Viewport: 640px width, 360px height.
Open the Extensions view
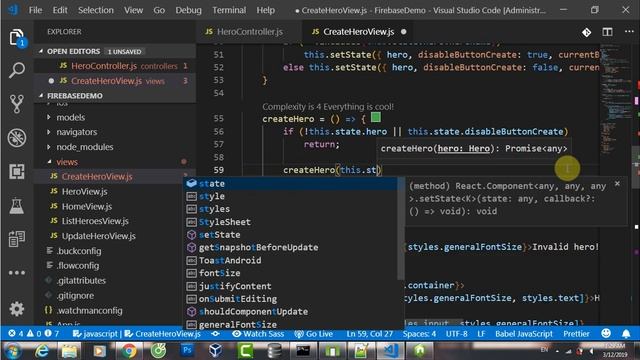[x=16, y=171]
